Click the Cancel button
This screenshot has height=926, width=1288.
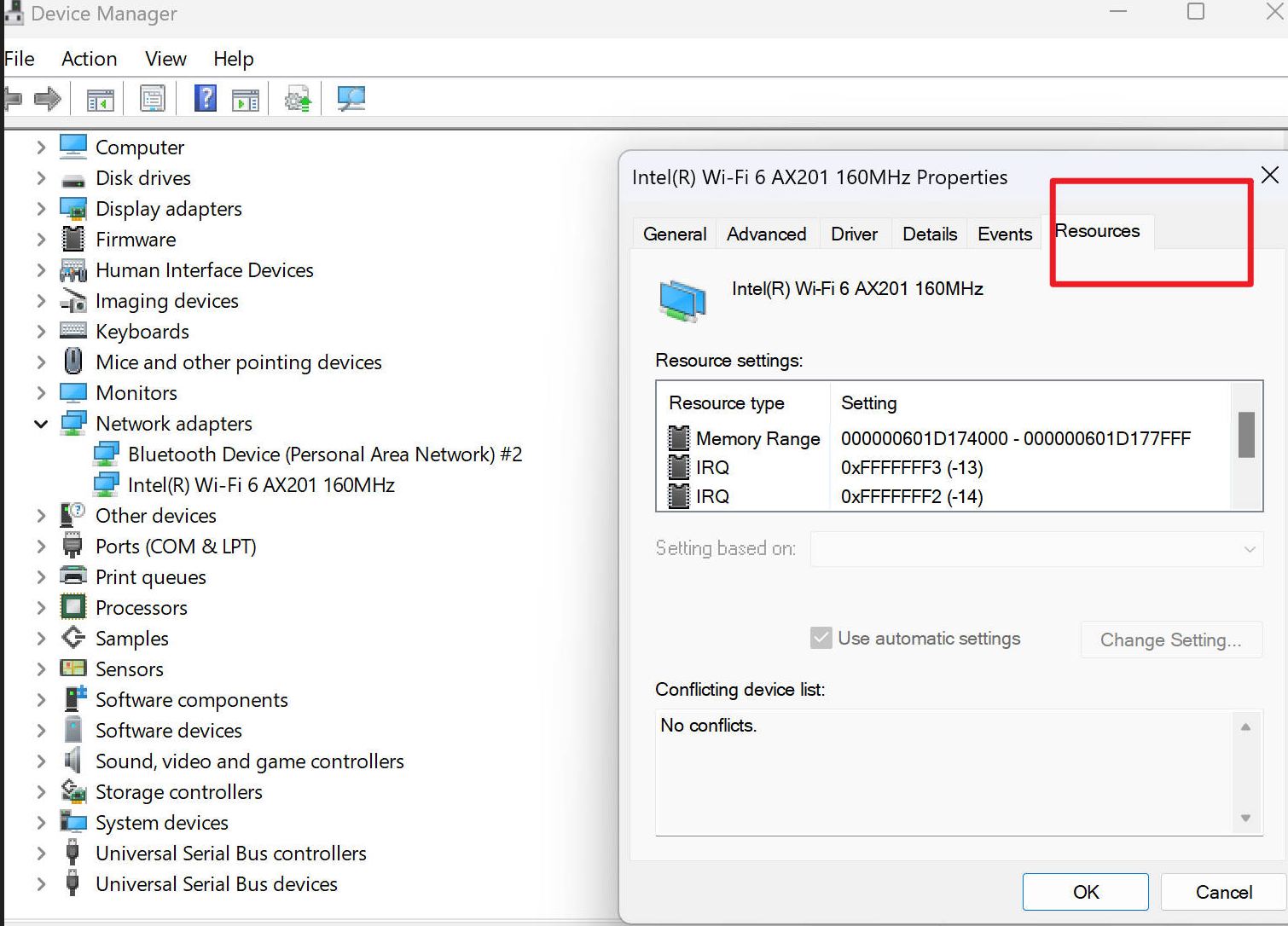(1224, 892)
